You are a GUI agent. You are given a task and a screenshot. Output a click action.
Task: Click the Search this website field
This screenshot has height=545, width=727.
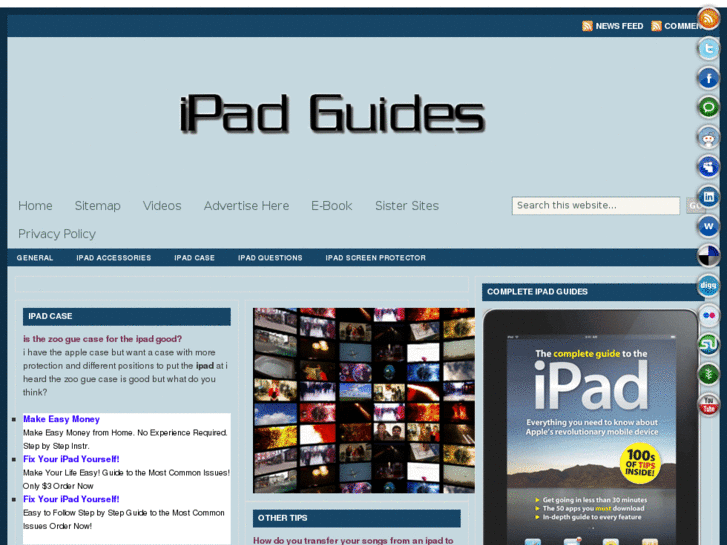(x=595, y=205)
